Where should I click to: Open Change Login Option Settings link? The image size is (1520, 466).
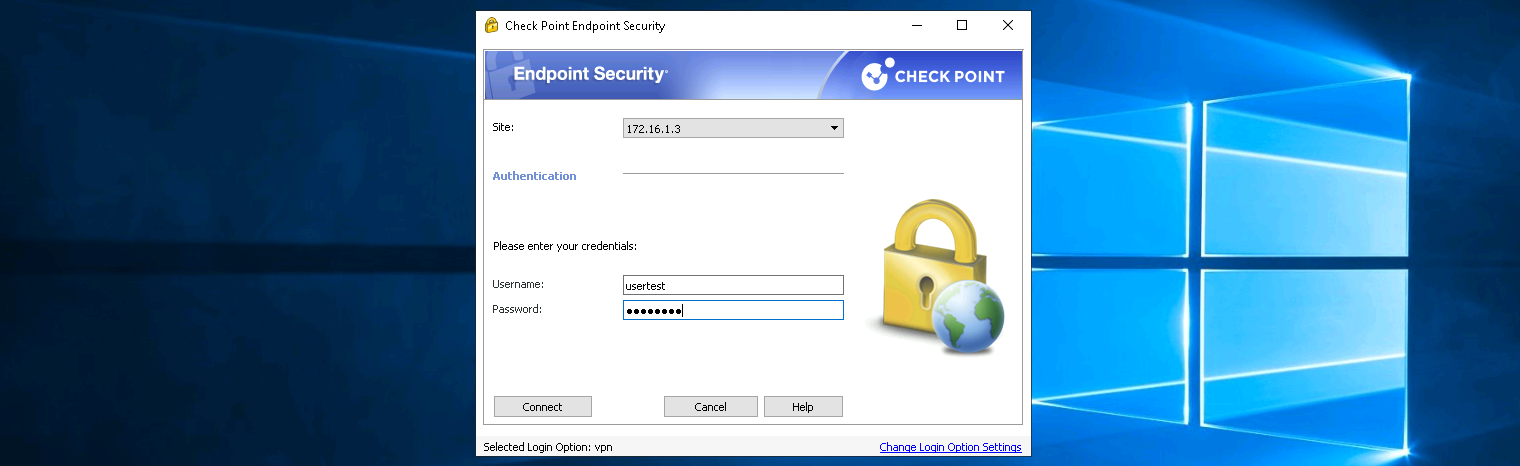pos(950,448)
